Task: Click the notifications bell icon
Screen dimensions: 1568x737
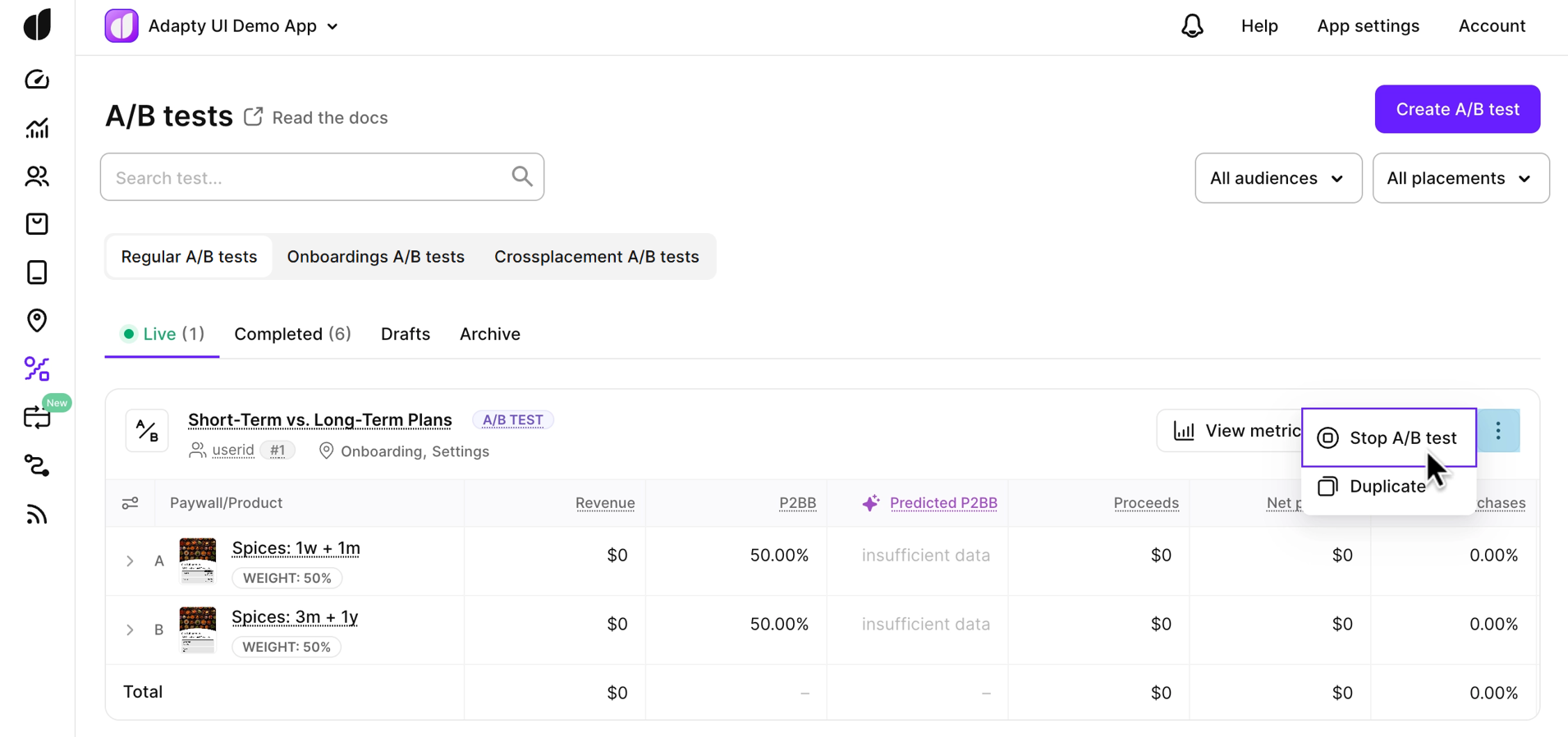Action: [1192, 26]
